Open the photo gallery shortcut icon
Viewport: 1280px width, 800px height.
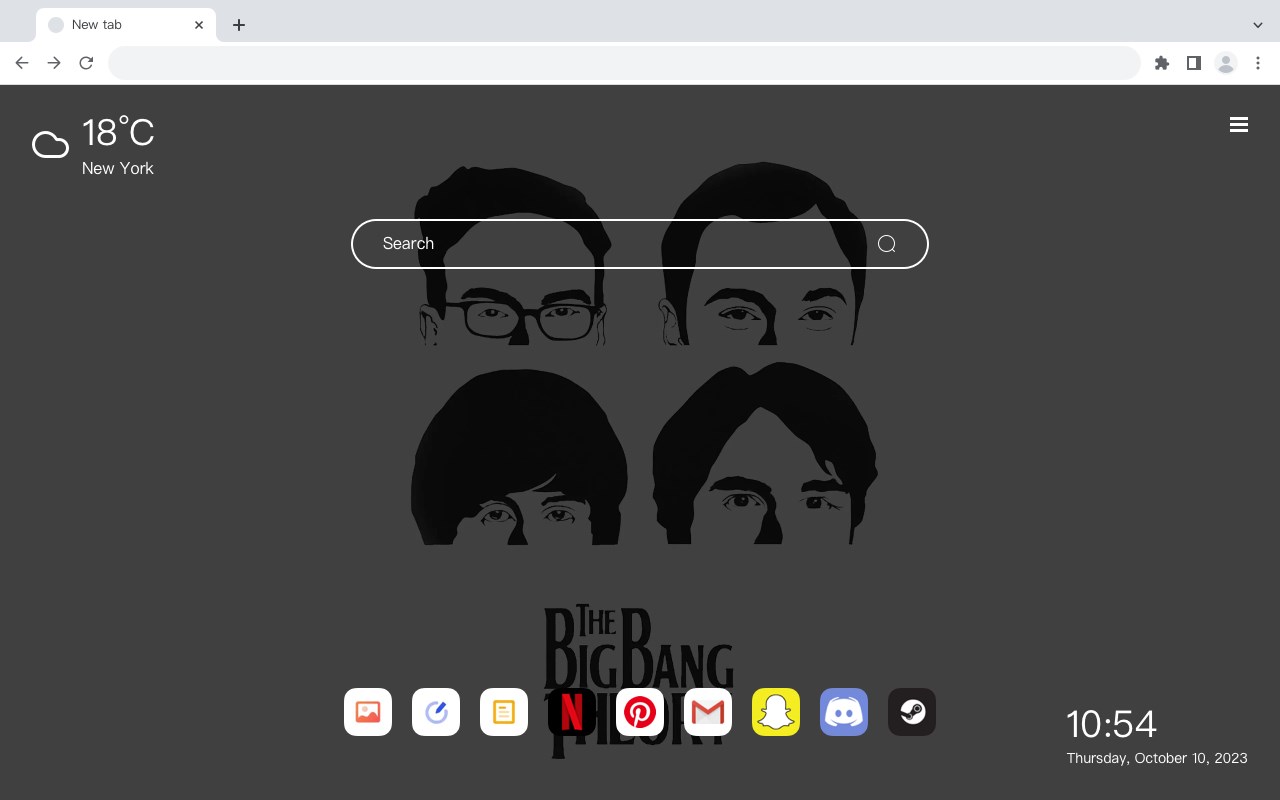pos(368,712)
